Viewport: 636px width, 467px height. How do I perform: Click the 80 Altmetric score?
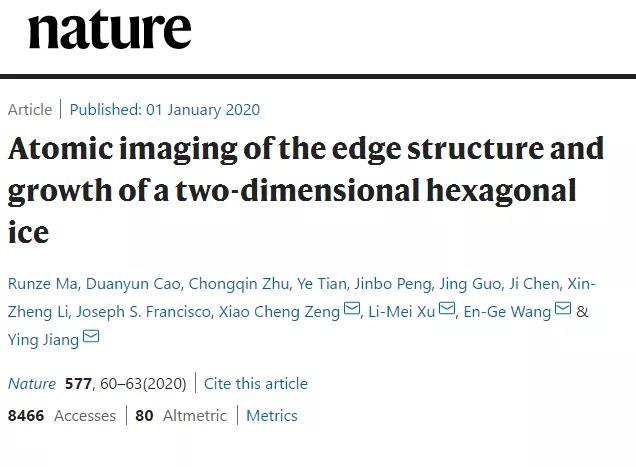coord(181,415)
